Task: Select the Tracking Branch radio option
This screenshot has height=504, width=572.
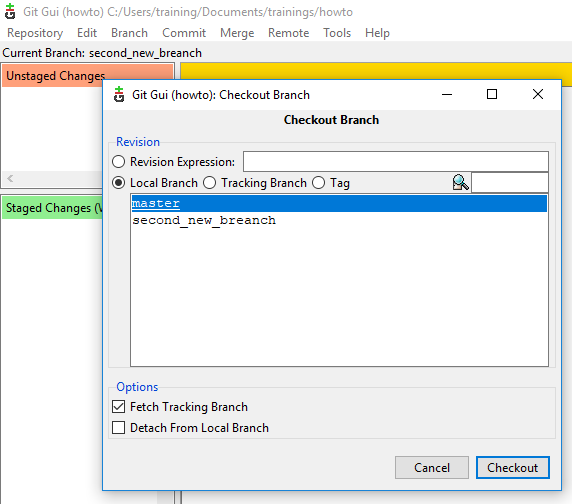Action: [210, 183]
